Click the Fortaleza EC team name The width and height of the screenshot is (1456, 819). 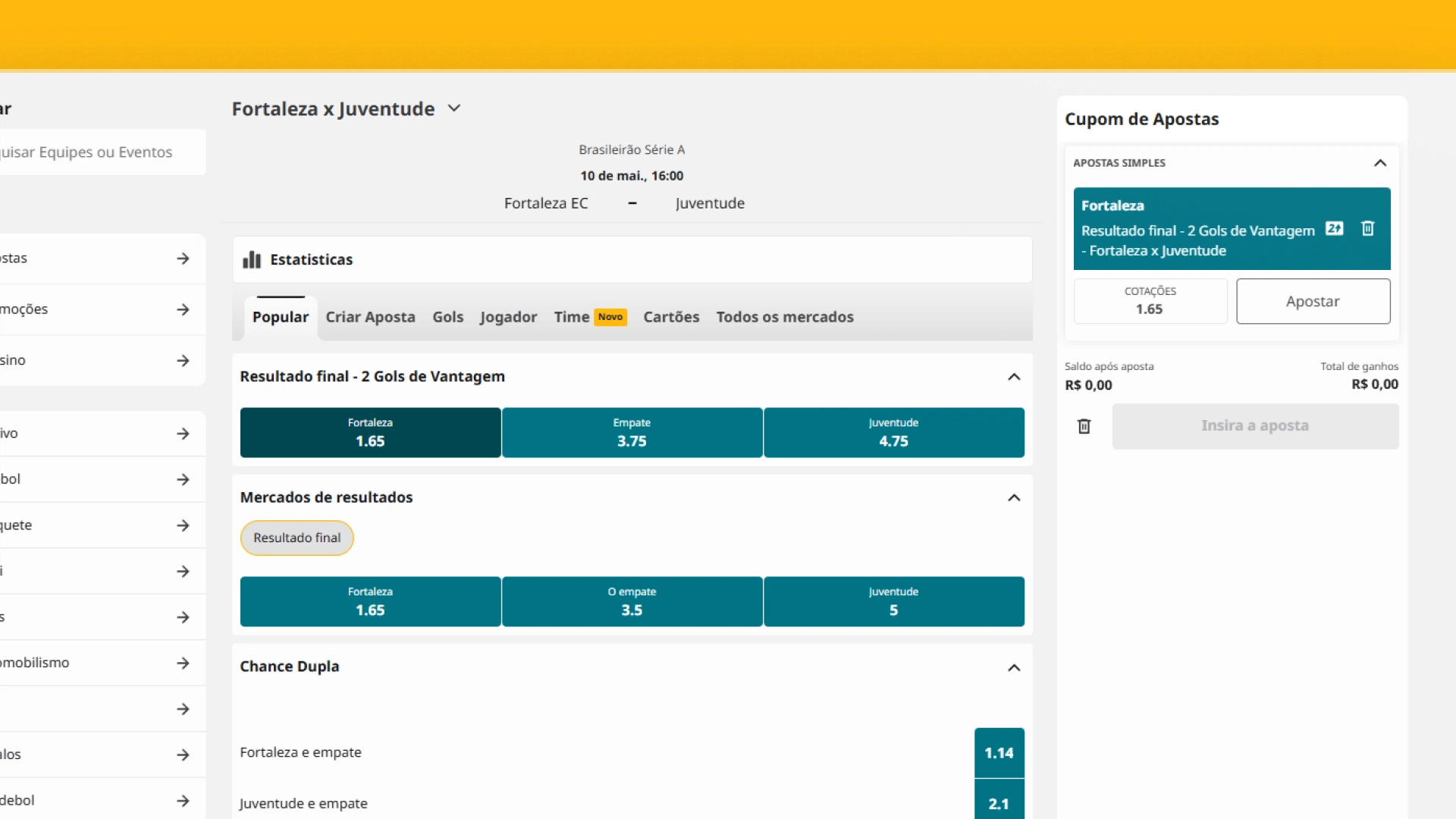546,203
